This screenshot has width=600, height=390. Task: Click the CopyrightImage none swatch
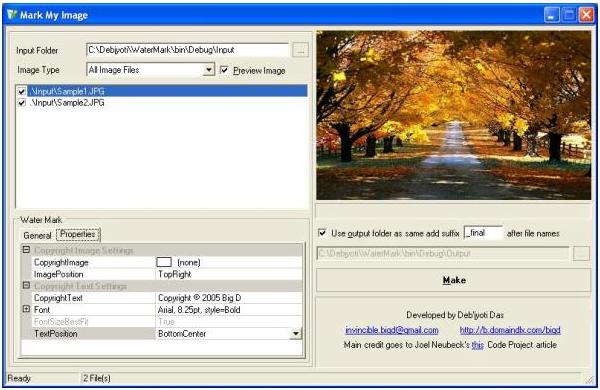click(x=164, y=262)
